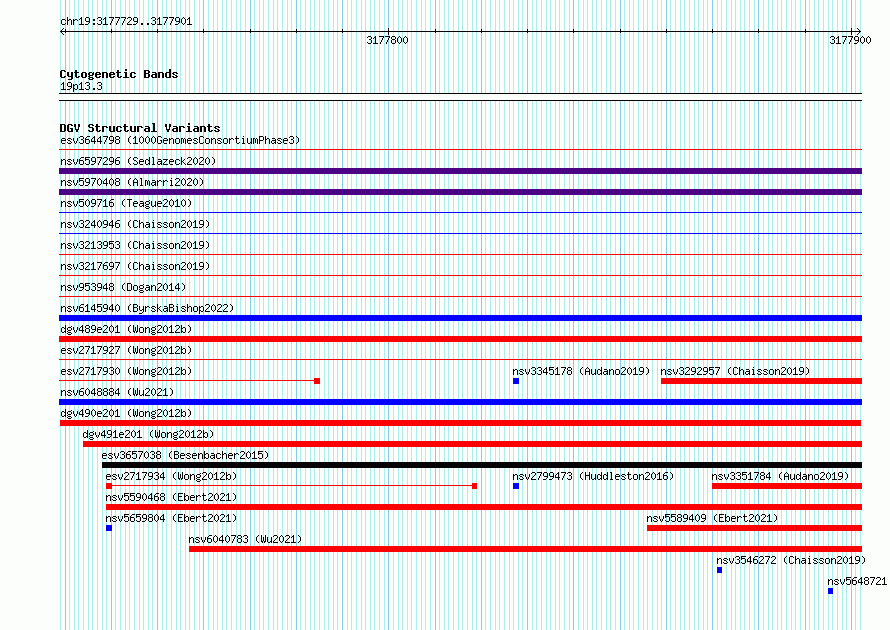Click the nsv3345178 (Audano2019) blue marker
The image size is (890, 630).
pyautogui.click(x=516, y=381)
